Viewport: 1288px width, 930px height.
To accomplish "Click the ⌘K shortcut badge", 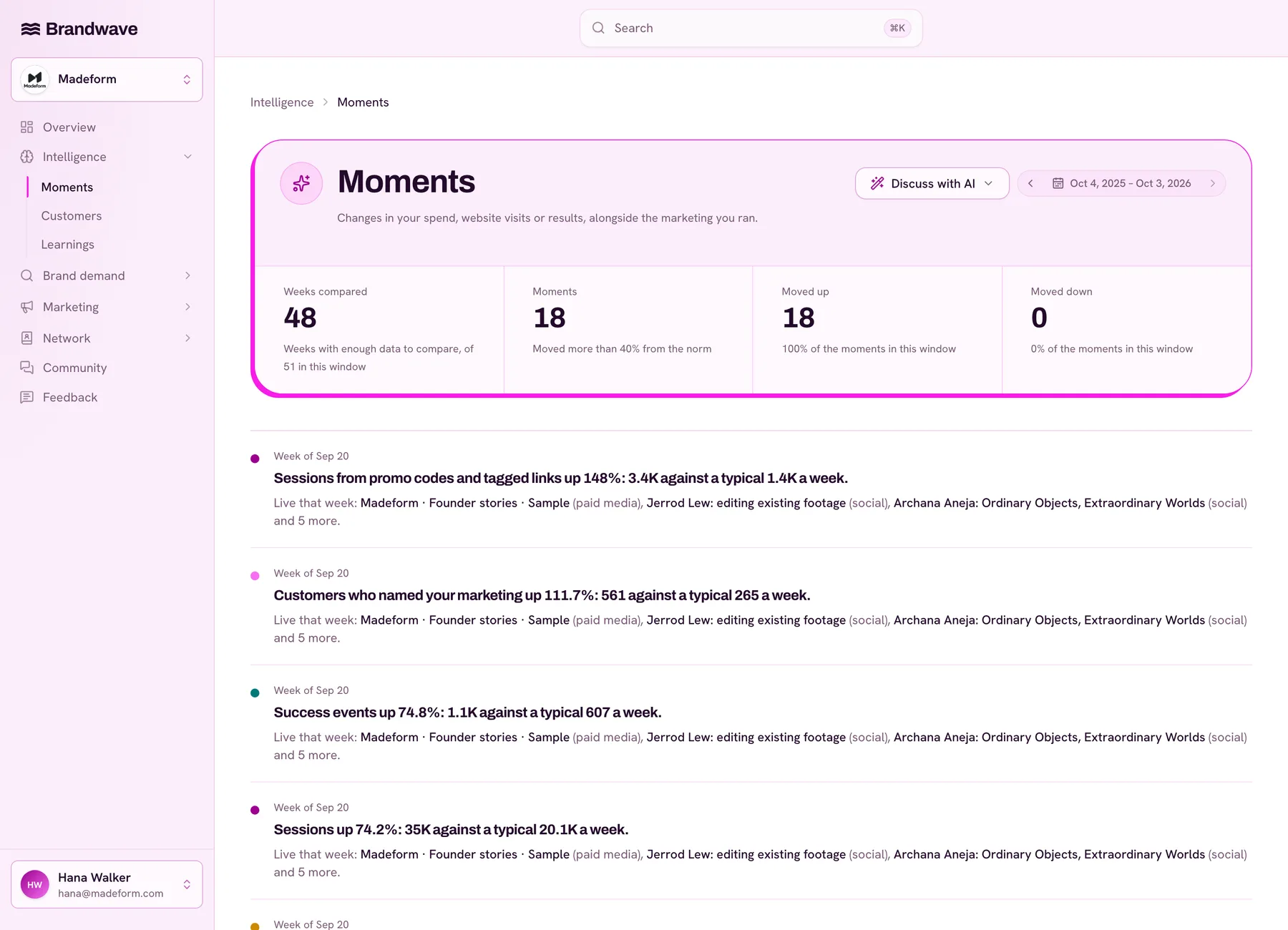I will pos(897,28).
